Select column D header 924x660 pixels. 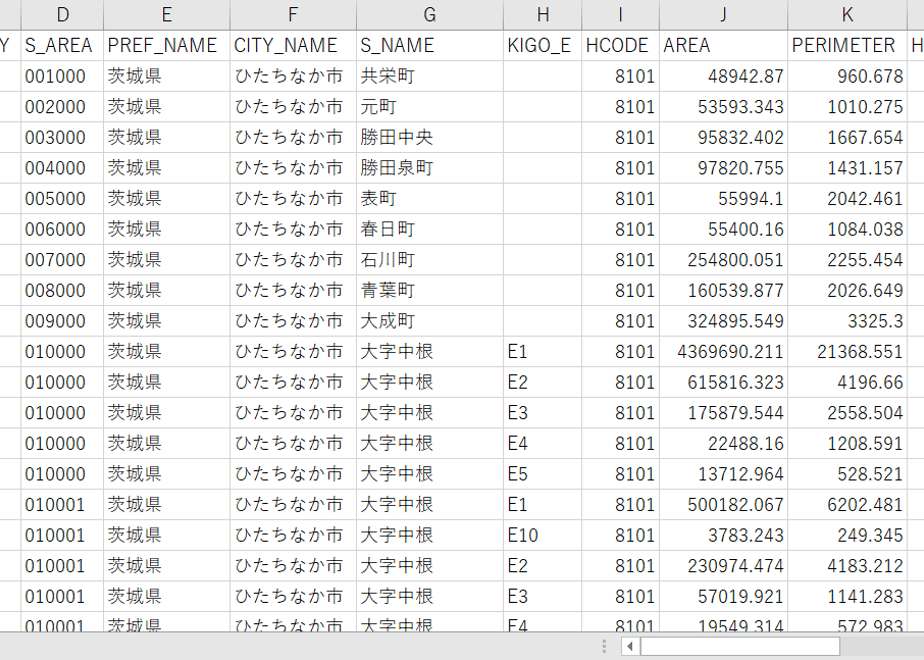pyautogui.click(x=62, y=15)
